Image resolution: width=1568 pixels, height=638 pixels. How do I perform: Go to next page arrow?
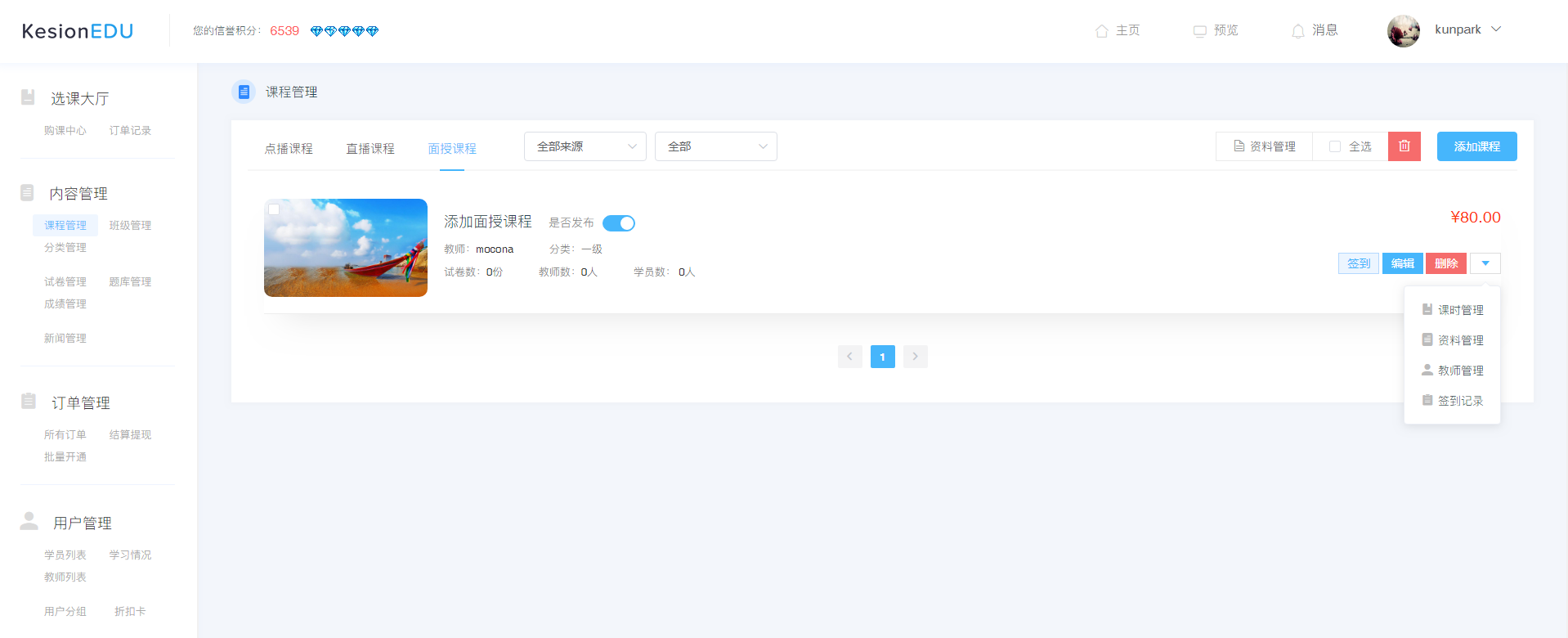coord(916,357)
